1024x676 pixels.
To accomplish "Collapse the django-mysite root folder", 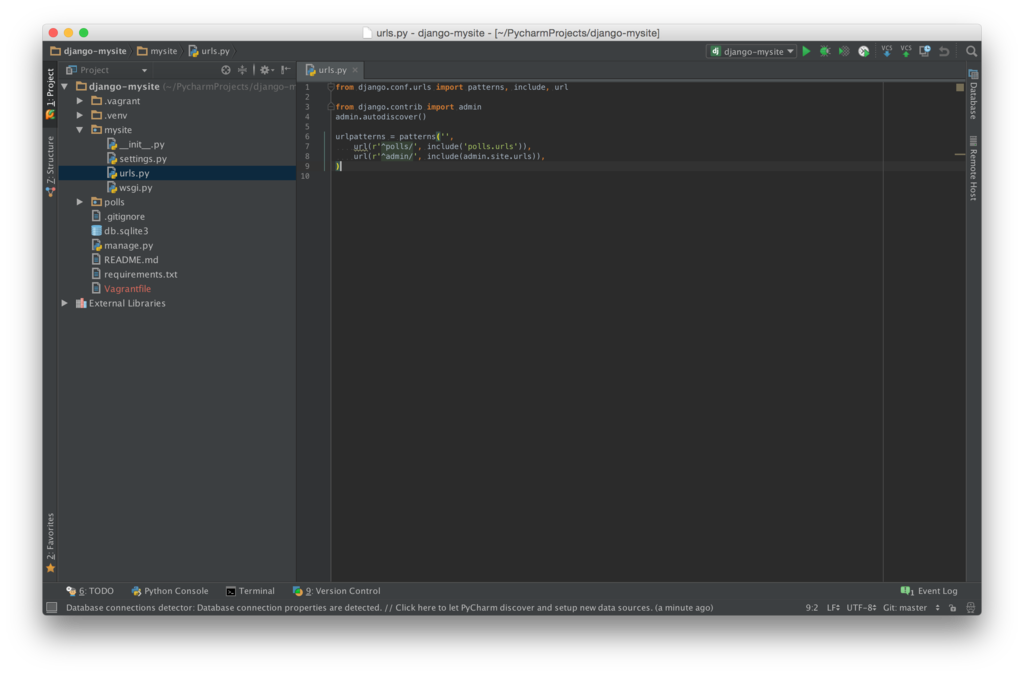I will (65, 86).
